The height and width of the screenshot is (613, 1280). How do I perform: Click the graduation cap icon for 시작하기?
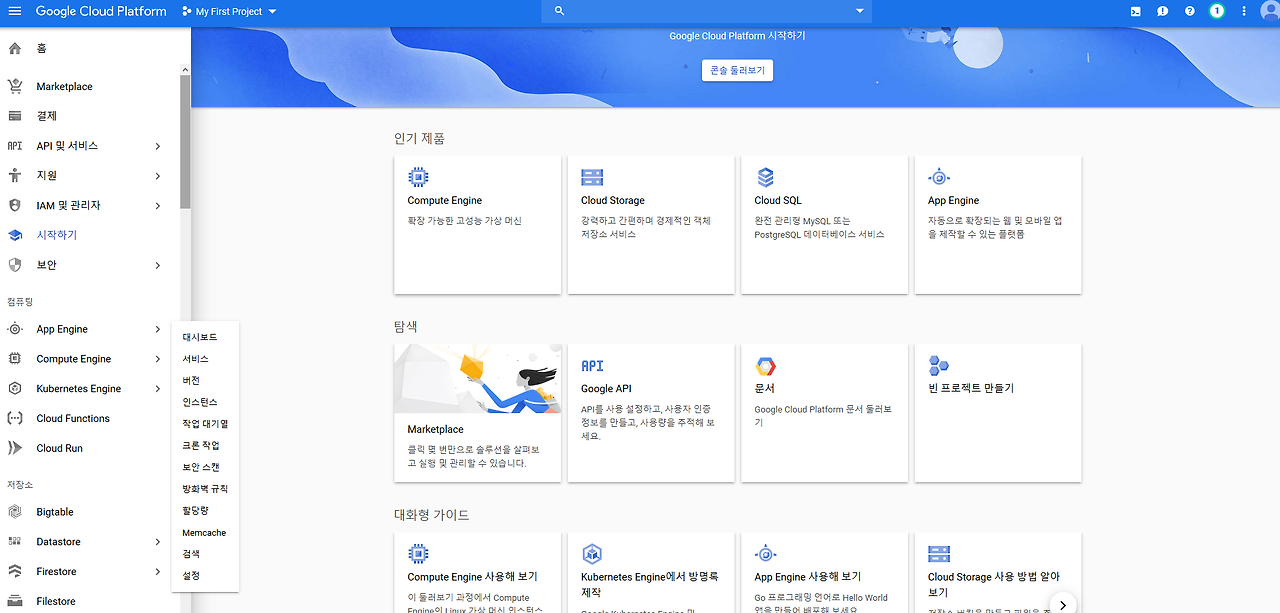point(15,235)
